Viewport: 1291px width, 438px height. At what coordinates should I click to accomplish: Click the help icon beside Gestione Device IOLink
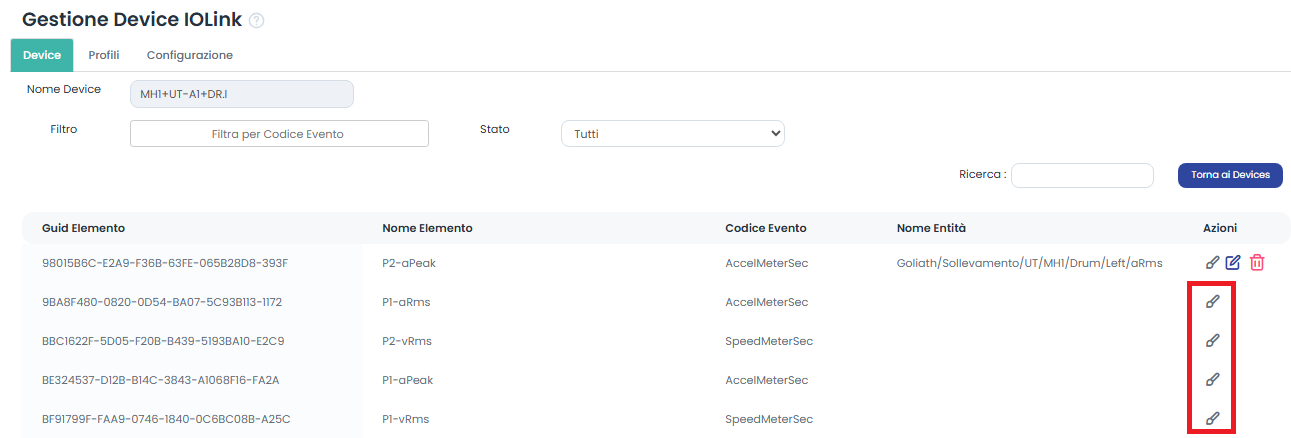tap(256, 20)
